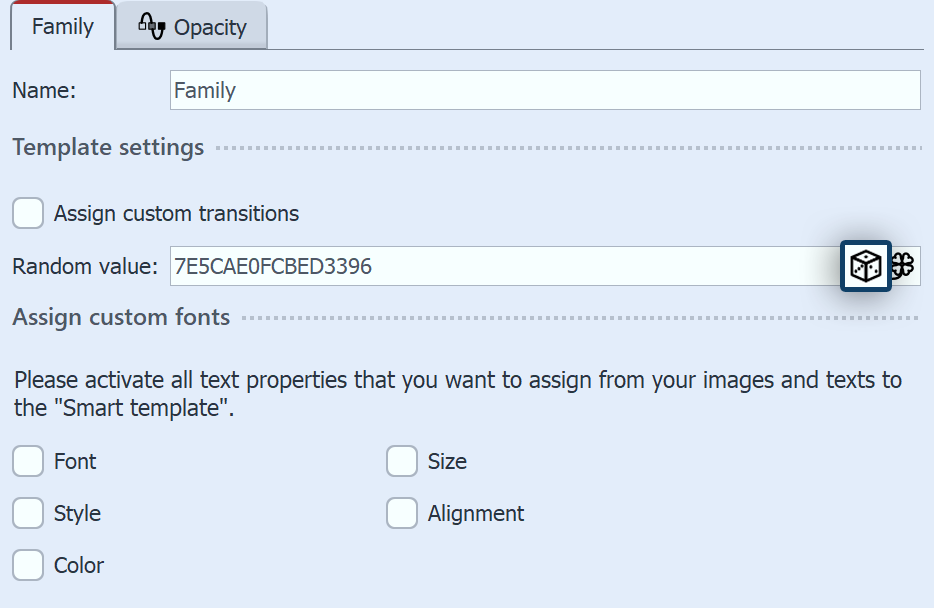This screenshot has width=934, height=608.
Task: Check the Size checkbox
Action: pos(402,461)
